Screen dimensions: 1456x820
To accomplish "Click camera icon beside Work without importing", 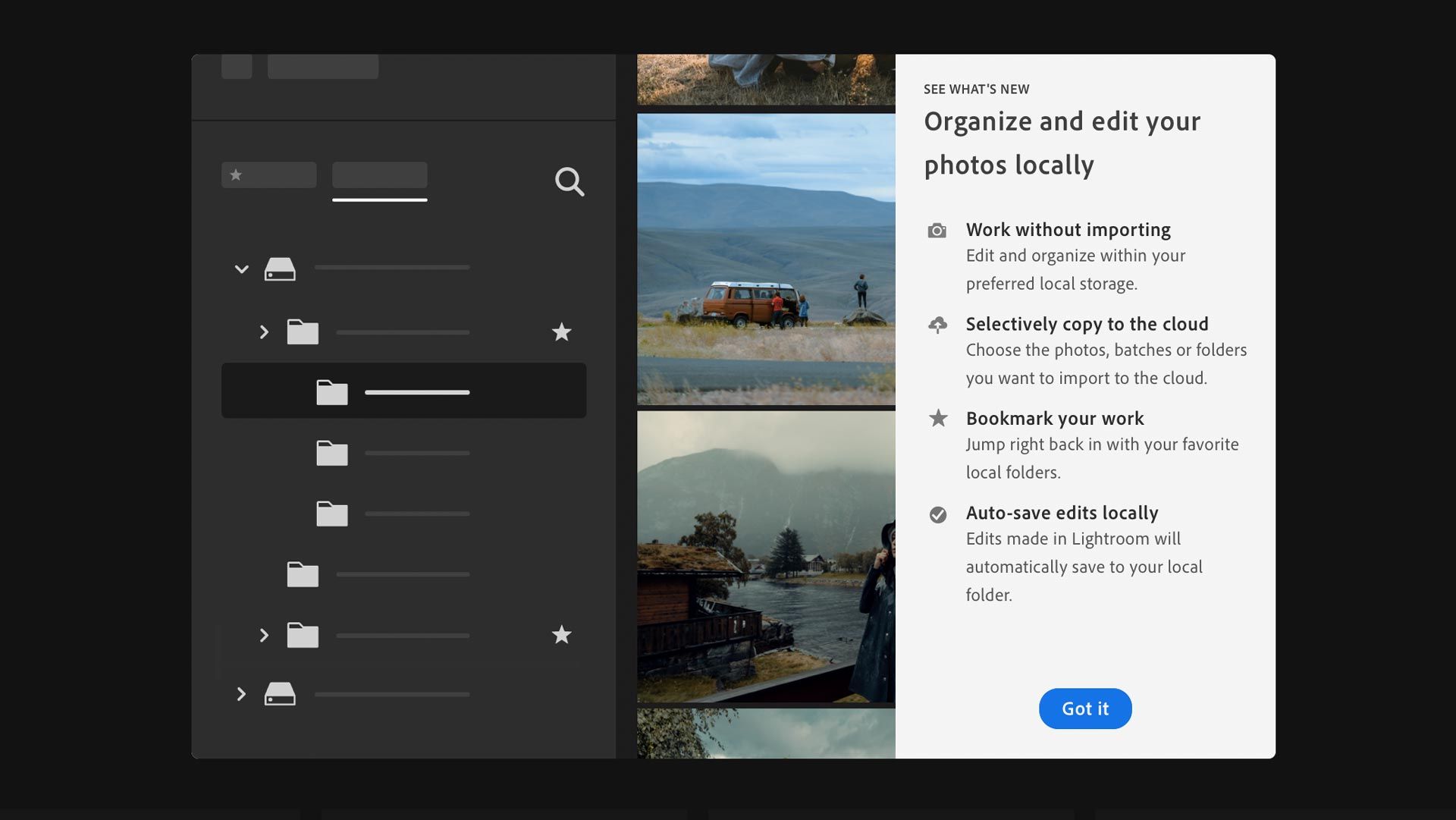I will click(x=937, y=231).
